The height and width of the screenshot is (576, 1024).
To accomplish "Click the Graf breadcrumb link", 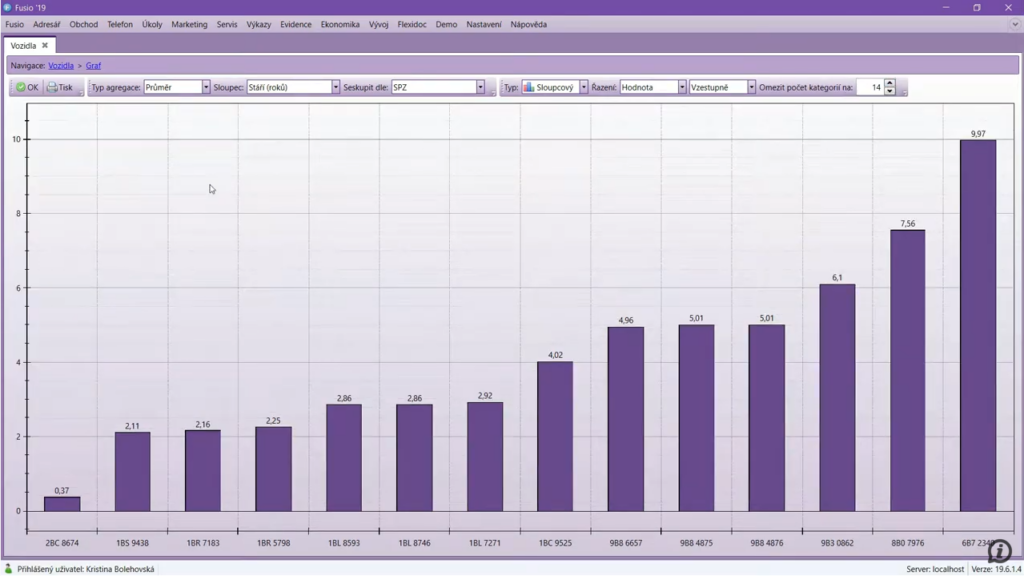I will pyautogui.click(x=93, y=65).
